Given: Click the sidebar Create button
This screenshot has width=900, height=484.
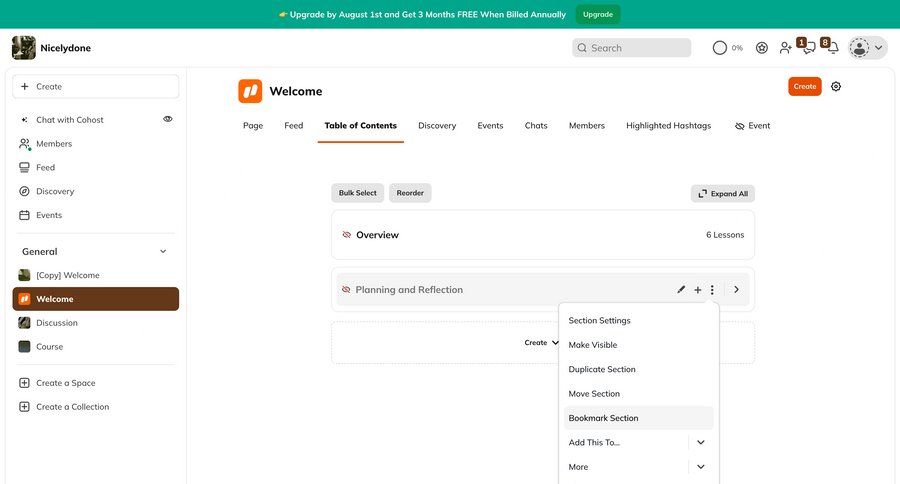Looking at the screenshot, I should (x=95, y=87).
